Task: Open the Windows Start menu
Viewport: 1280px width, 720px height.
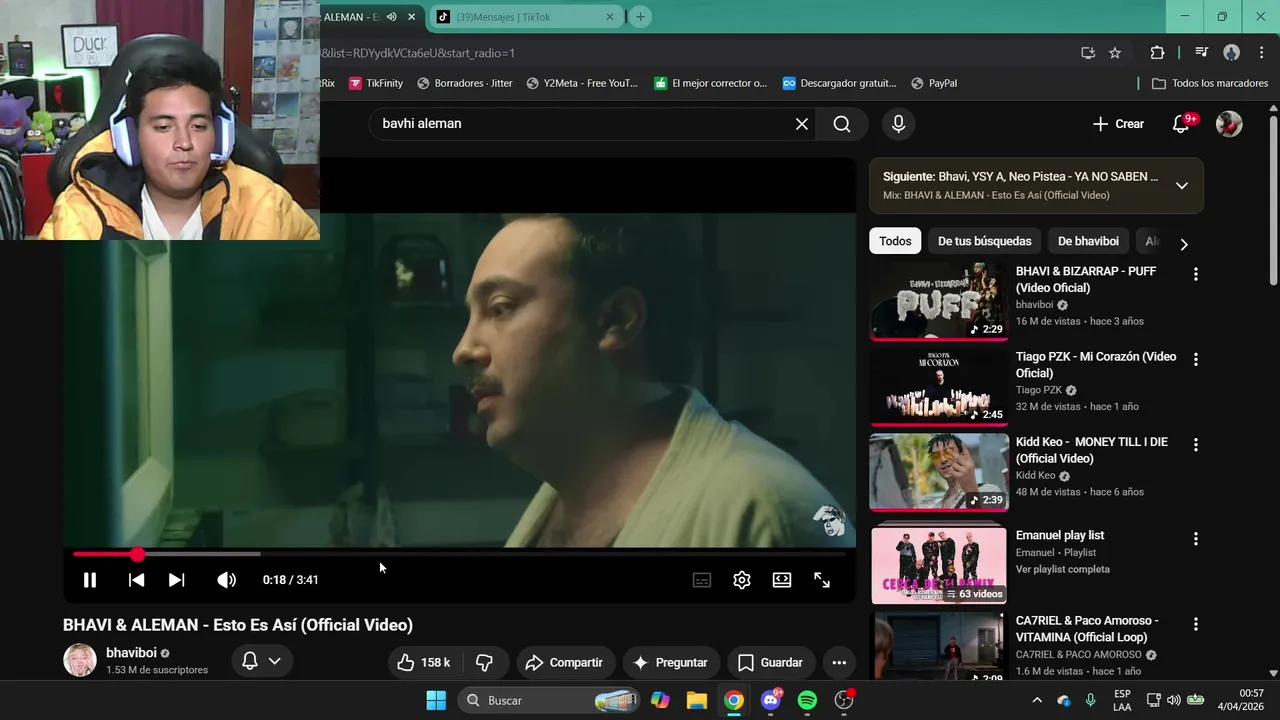Action: [436, 700]
